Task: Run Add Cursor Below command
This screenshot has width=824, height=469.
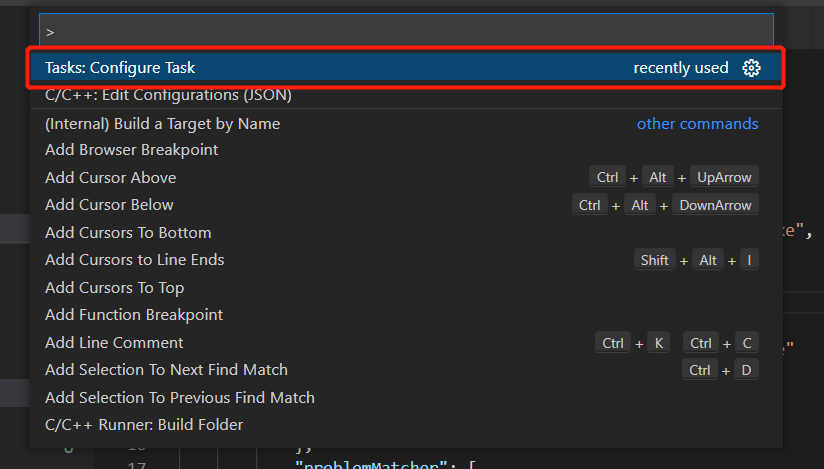Action: point(109,205)
